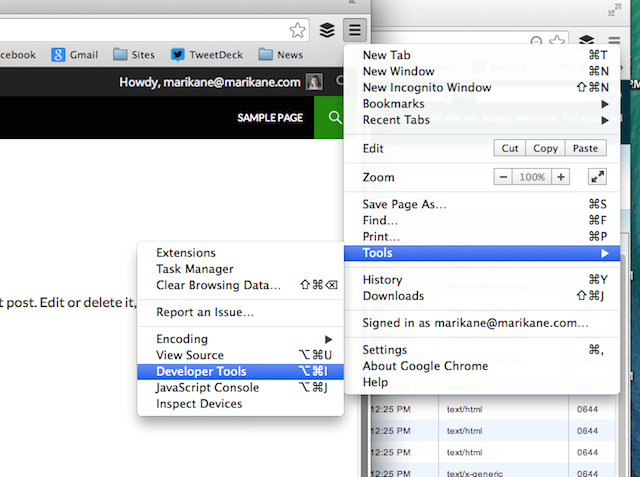Toggle the Chrome hamburger menu button
Screen dimensions: 640x477
pyautogui.click(x=355, y=30)
